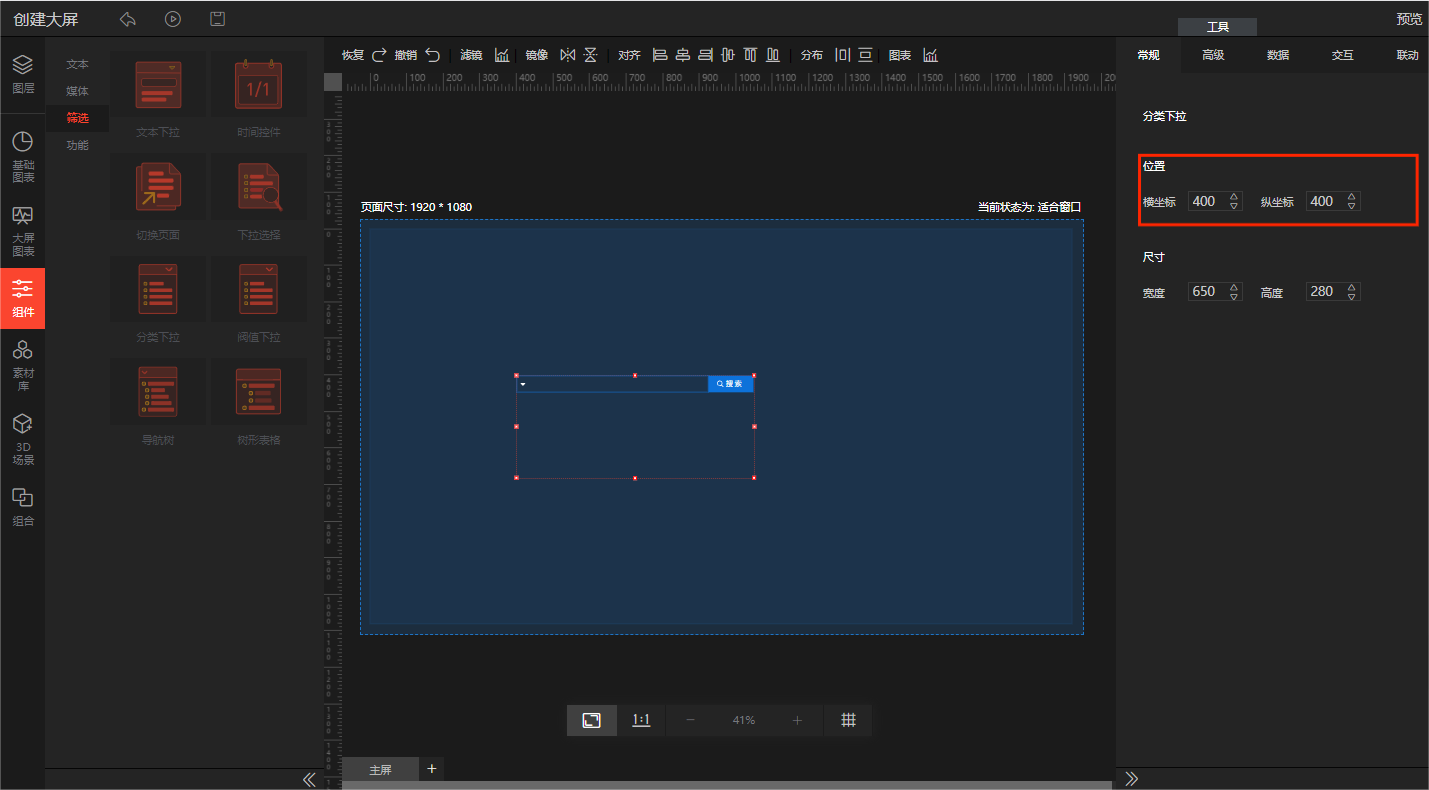Click the align left edges icon
1429x790 pixels.
(659, 55)
